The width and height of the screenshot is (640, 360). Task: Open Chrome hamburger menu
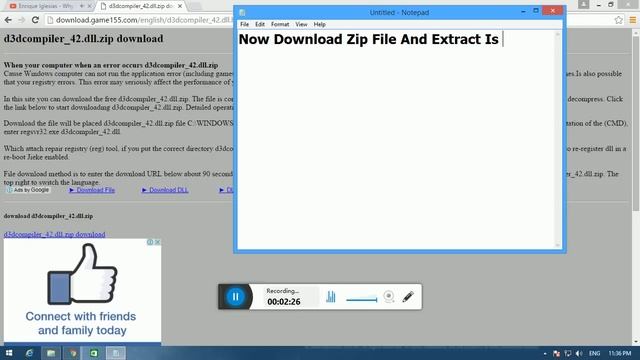click(x=633, y=20)
